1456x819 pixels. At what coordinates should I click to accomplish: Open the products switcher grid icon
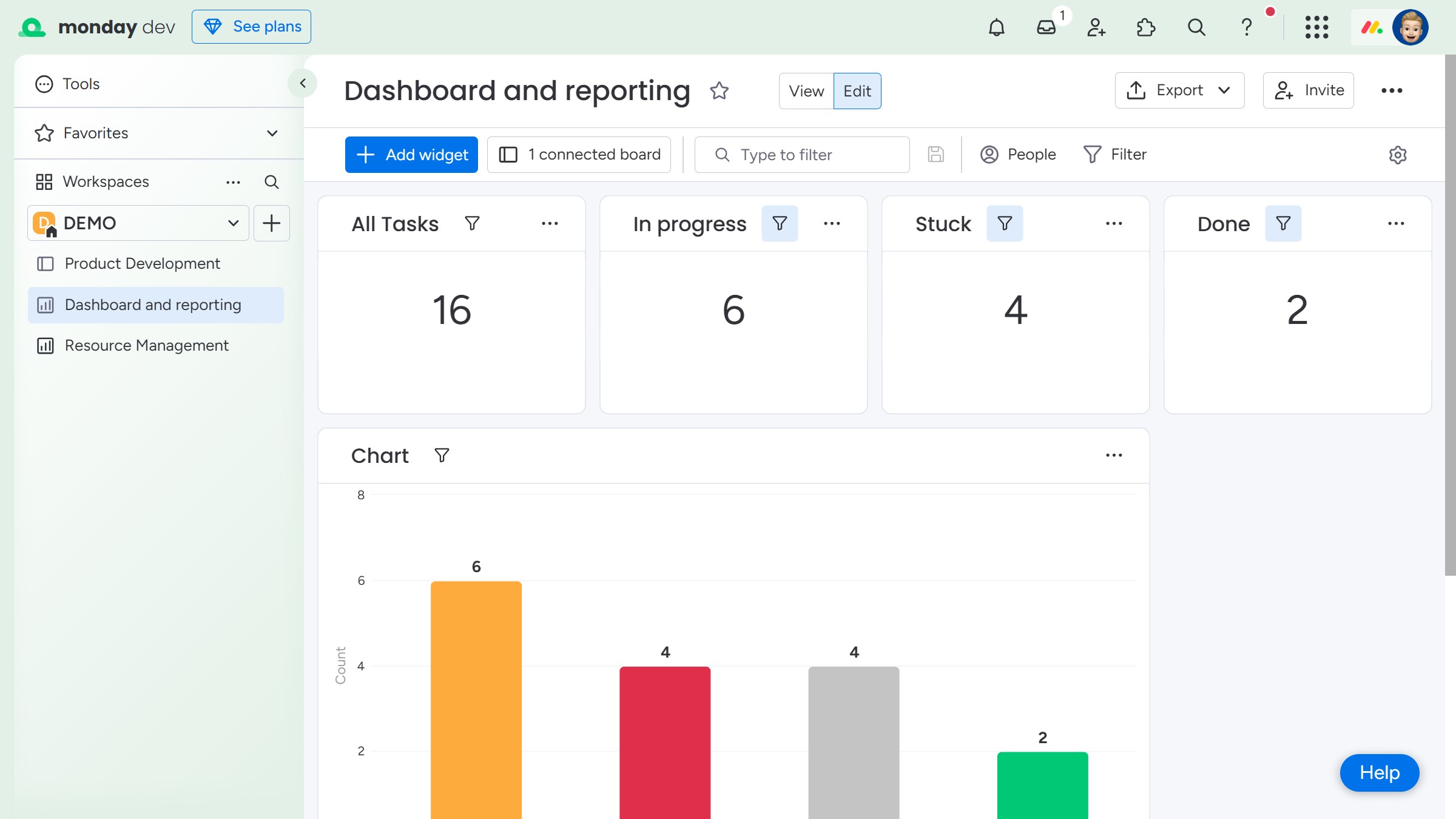(x=1316, y=27)
